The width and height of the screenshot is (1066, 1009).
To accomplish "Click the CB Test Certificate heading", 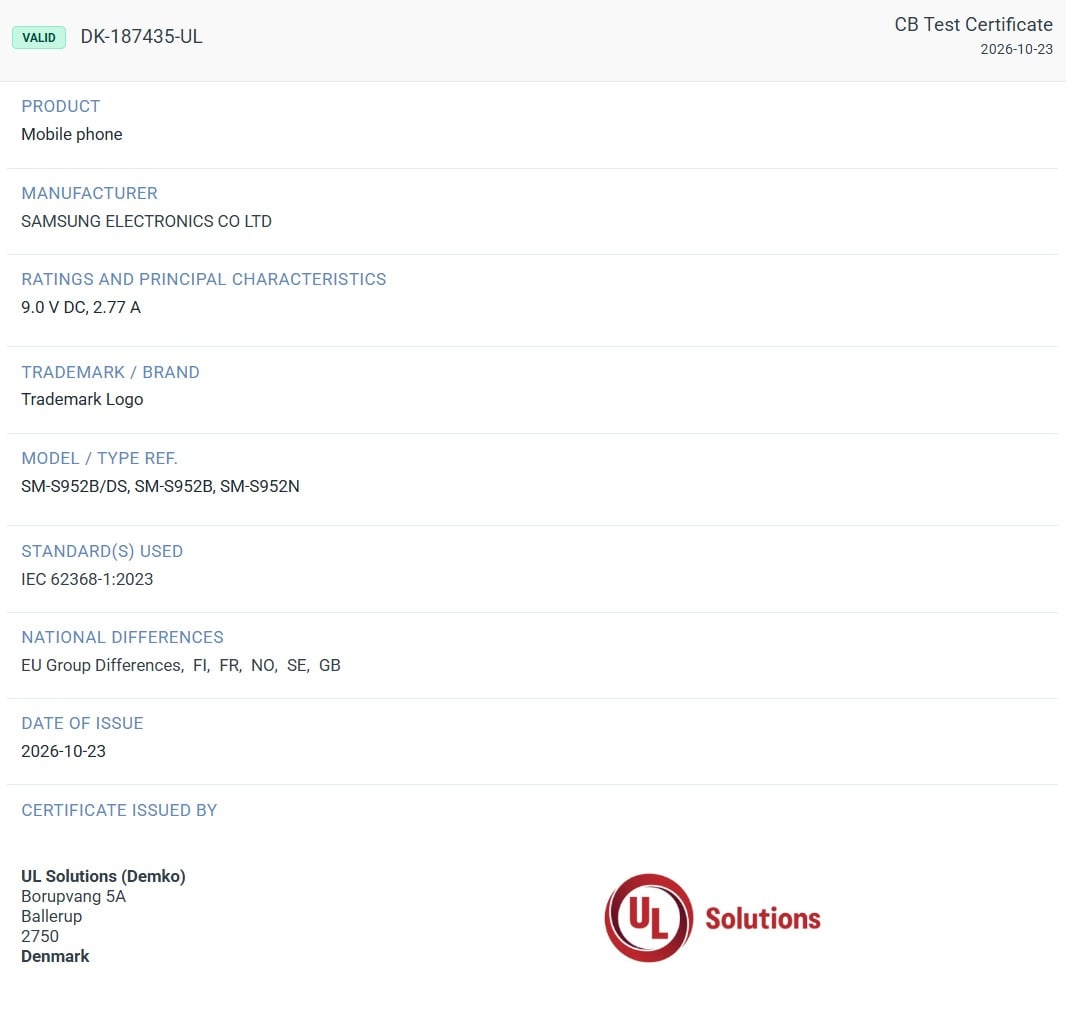I will coord(974,24).
